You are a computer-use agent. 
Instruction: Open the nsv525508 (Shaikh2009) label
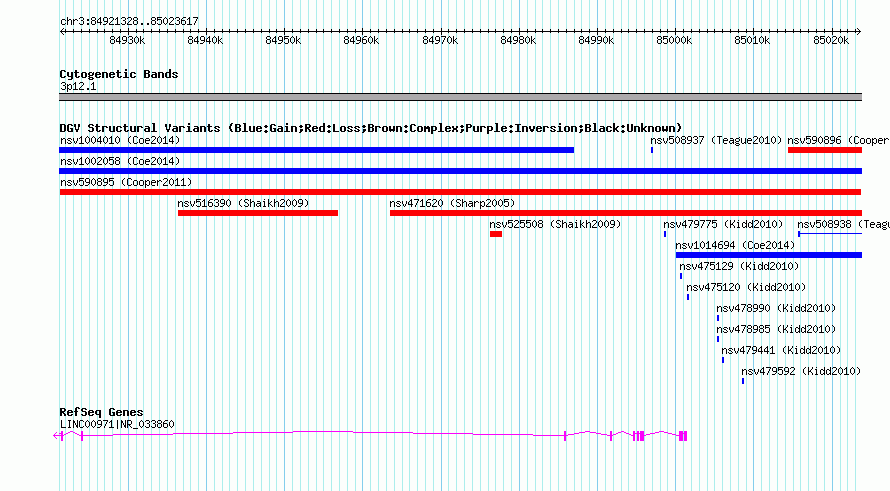click(x=555, y=224)
